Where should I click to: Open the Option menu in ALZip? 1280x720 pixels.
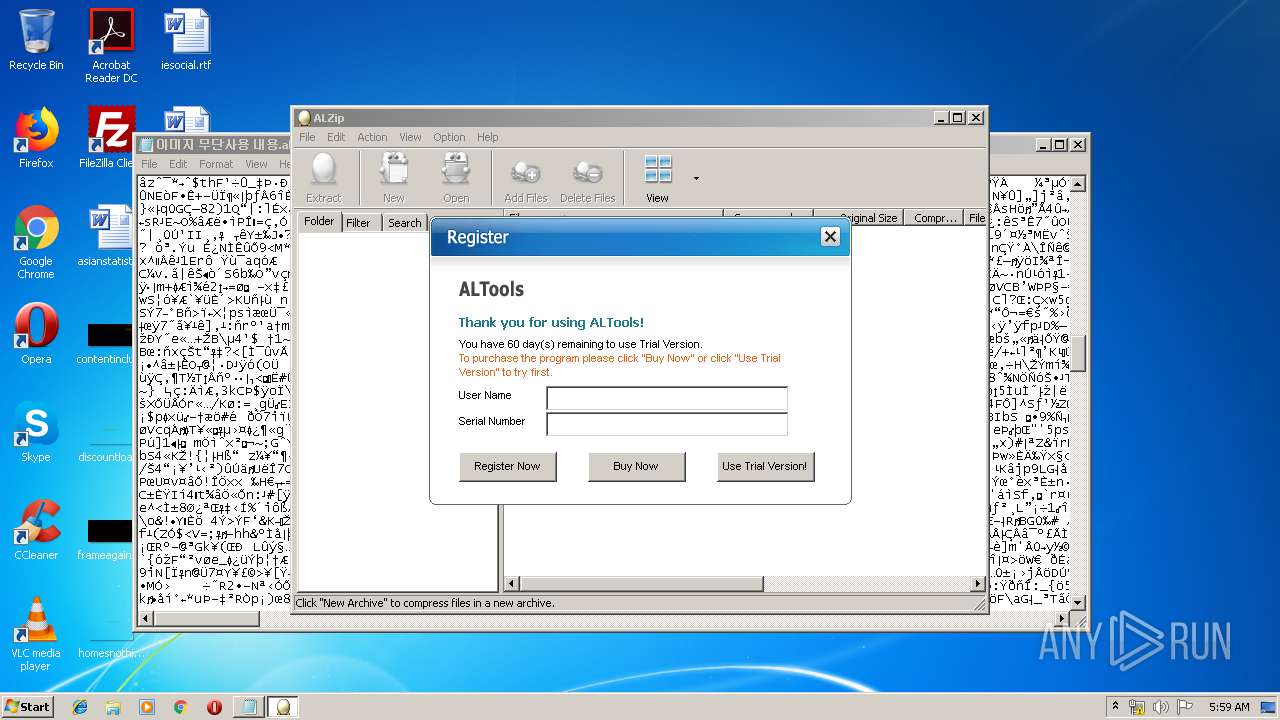pos(449,137)
